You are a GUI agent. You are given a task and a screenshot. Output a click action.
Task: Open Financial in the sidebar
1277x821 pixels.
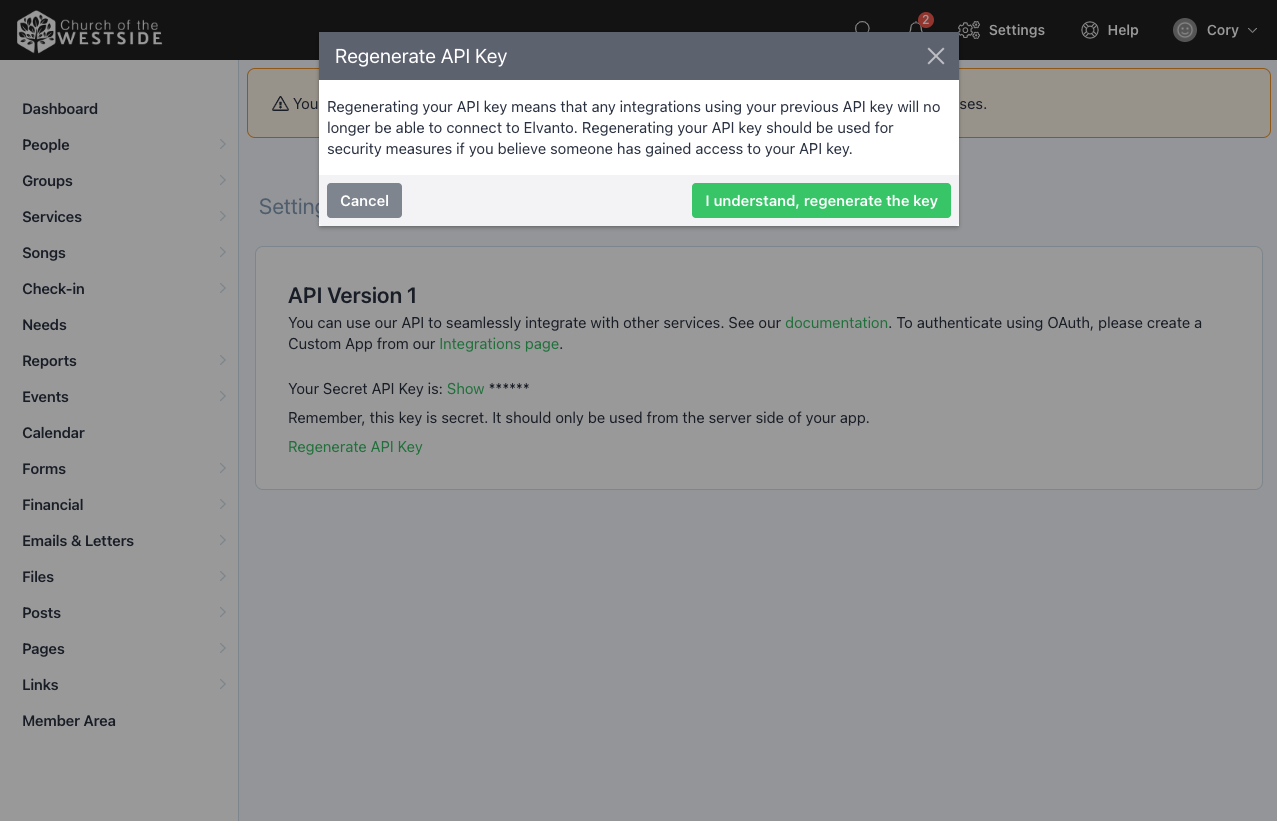click(53, 505)
